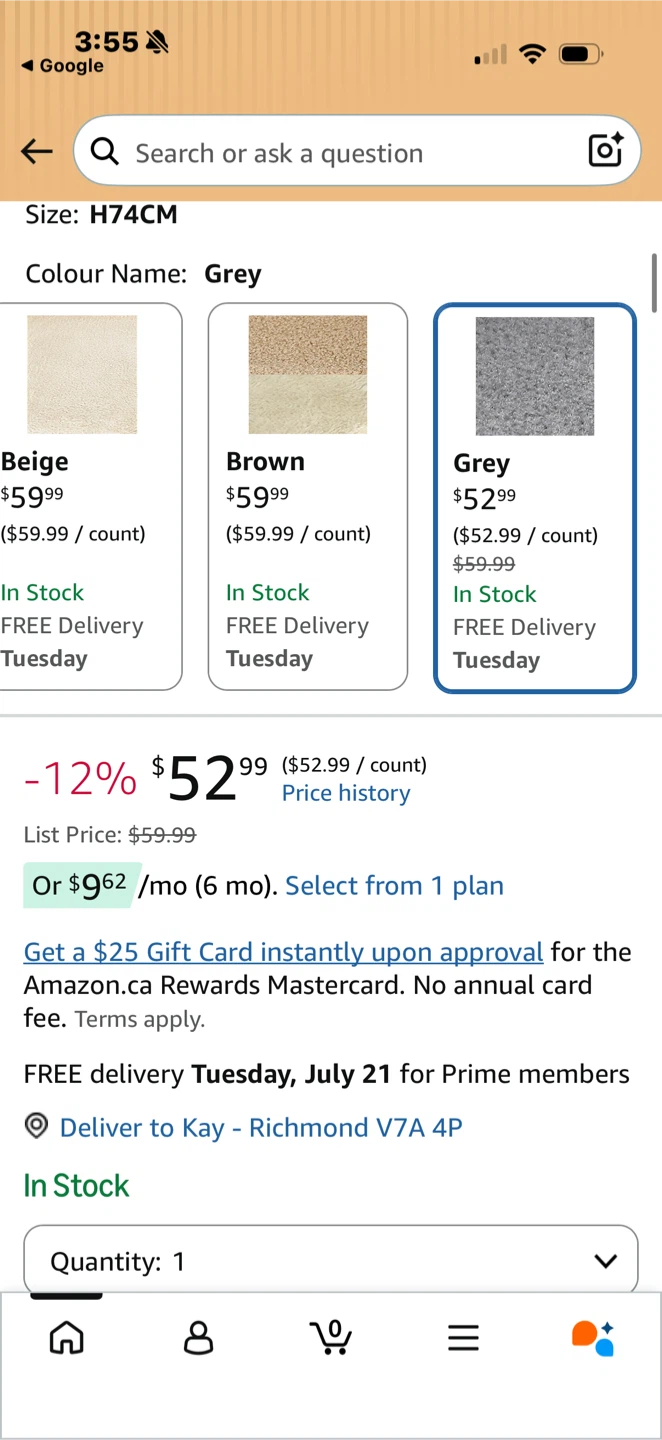Select the Grey colour option
Image resolution: width=662 pixels, height=1440 pixels.
(x=535, y=498)
